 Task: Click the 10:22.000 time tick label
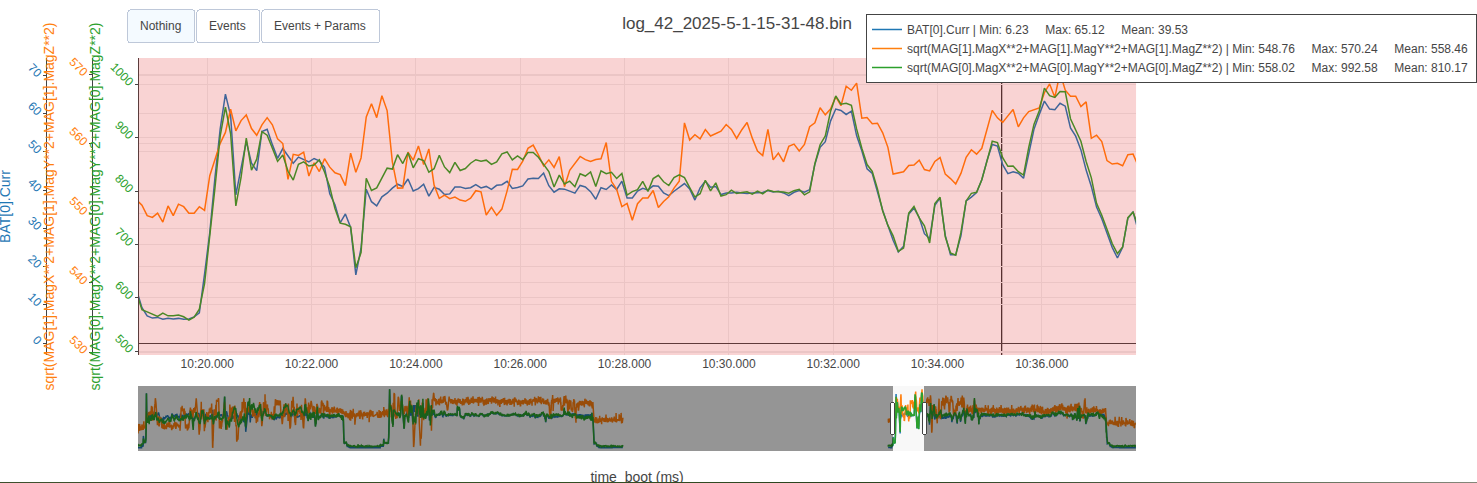(x=311, y=363)
